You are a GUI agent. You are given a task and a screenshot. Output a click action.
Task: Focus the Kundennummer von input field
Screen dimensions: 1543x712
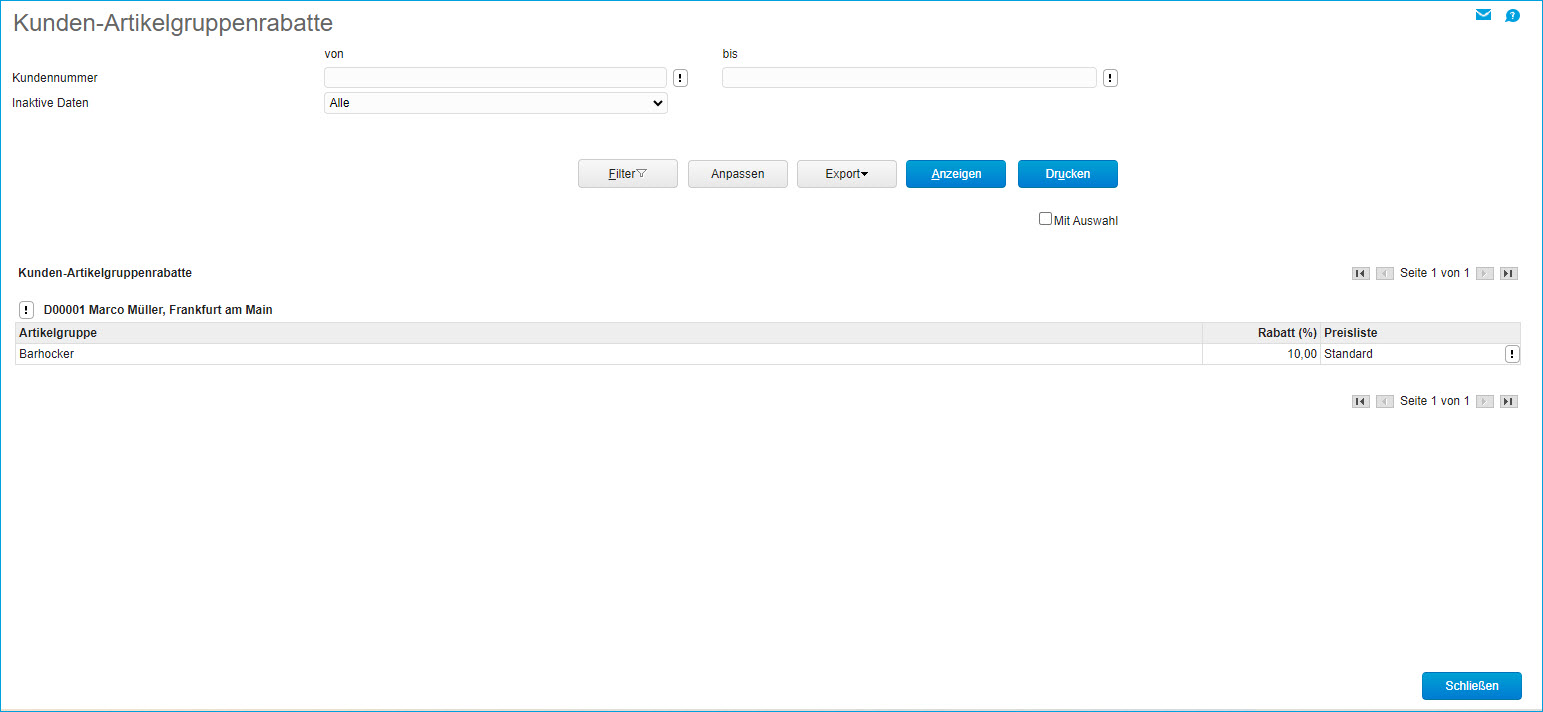click(495, 78)
